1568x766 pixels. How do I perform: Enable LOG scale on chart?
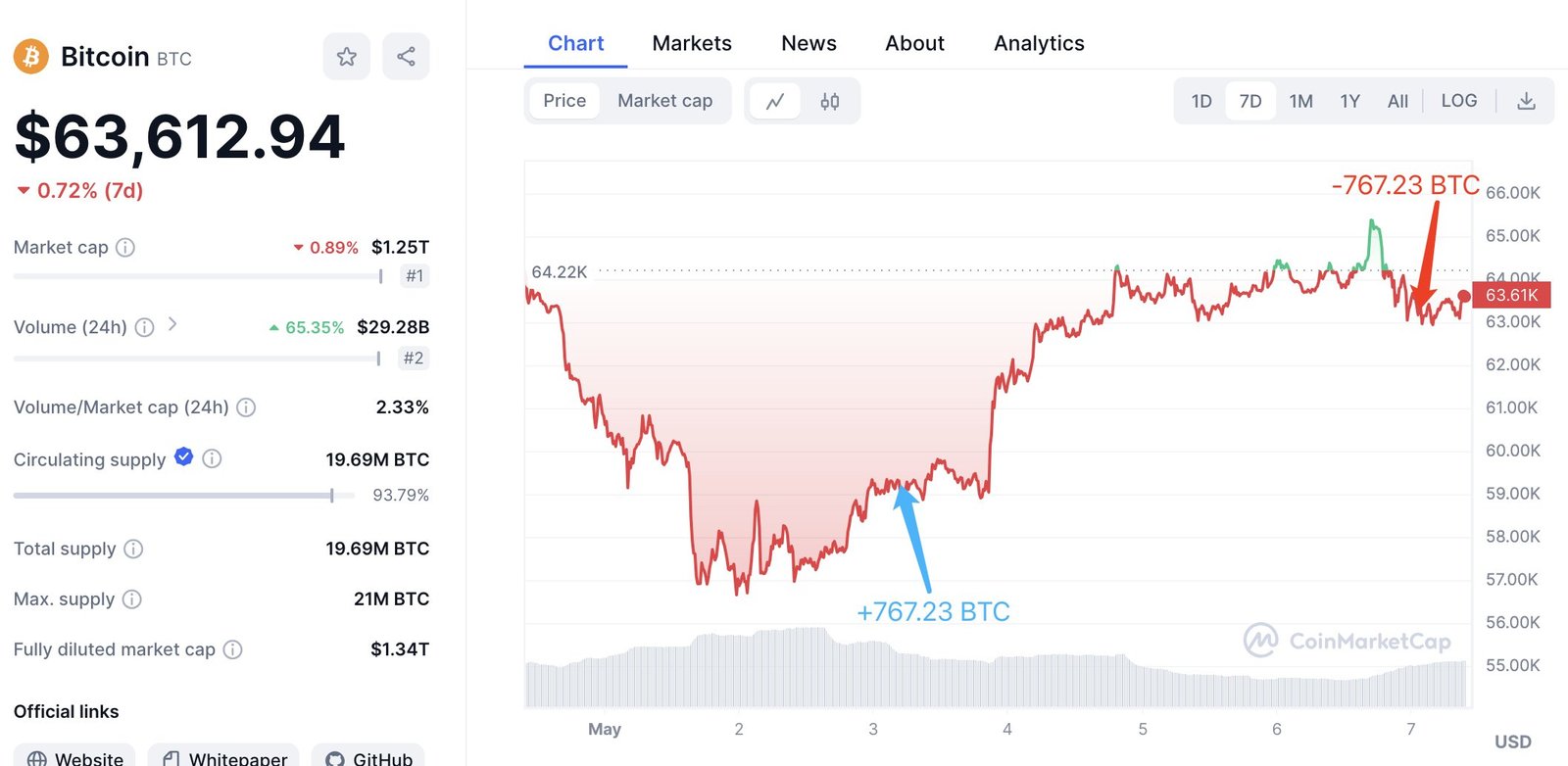tap(1458, 101)
